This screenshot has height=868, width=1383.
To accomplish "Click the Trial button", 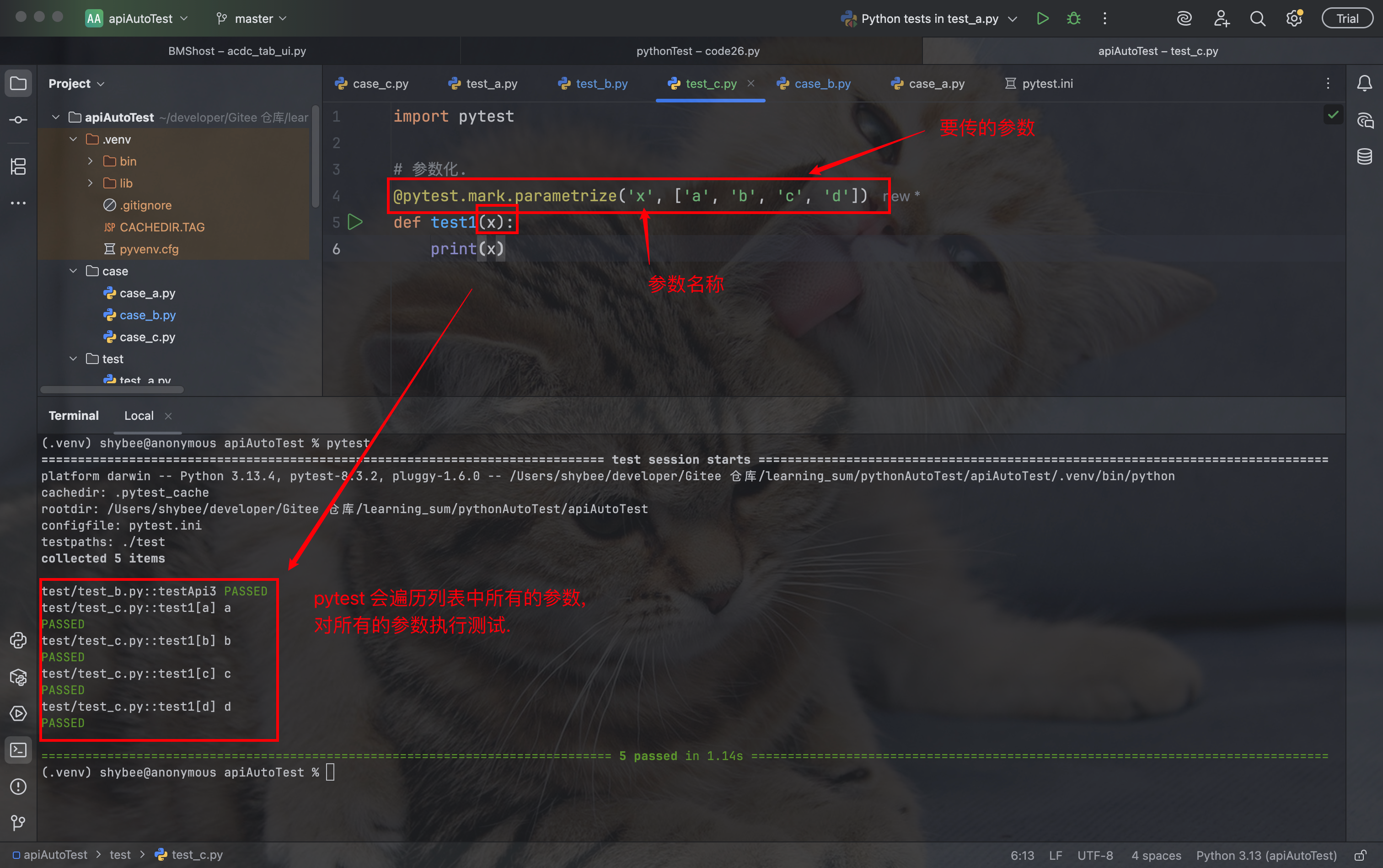I will pyautogui.click(x=1347, y=18).
